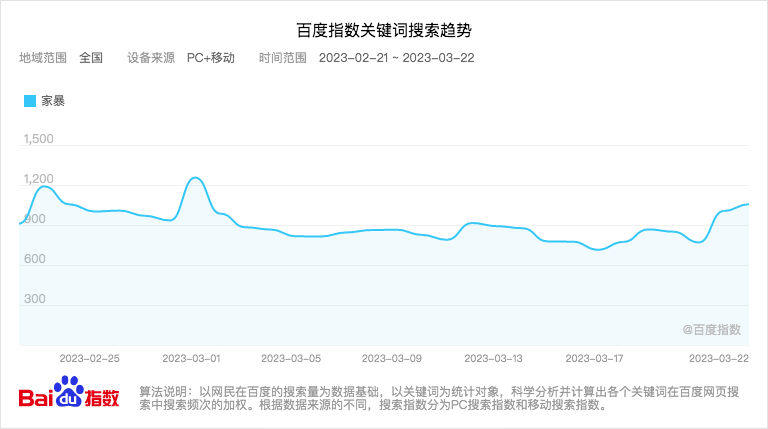Click the PC+移动 device value
768x429 pixels.
pos(211,58)
